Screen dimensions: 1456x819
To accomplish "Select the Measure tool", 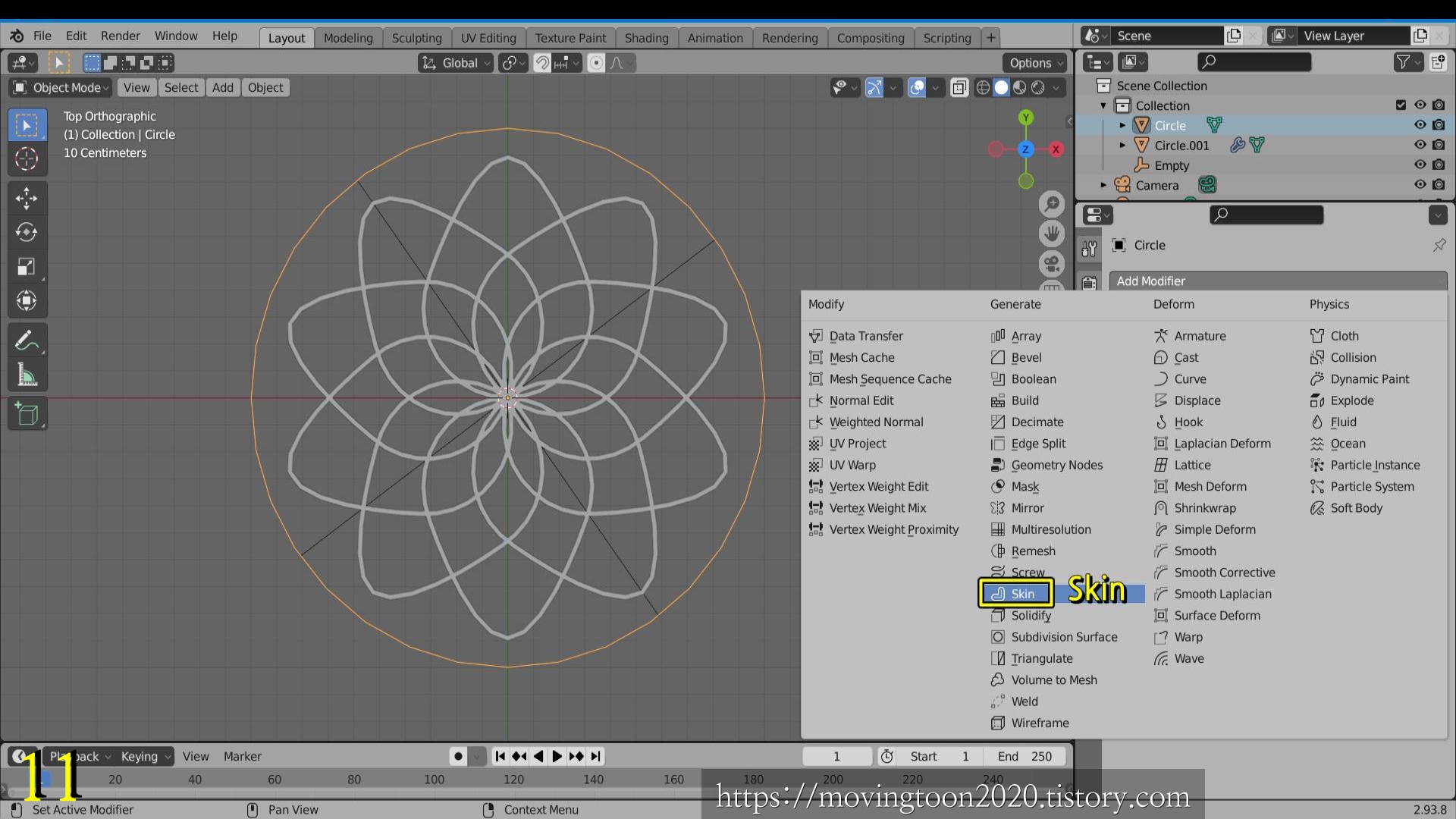I will click(27, 375).
